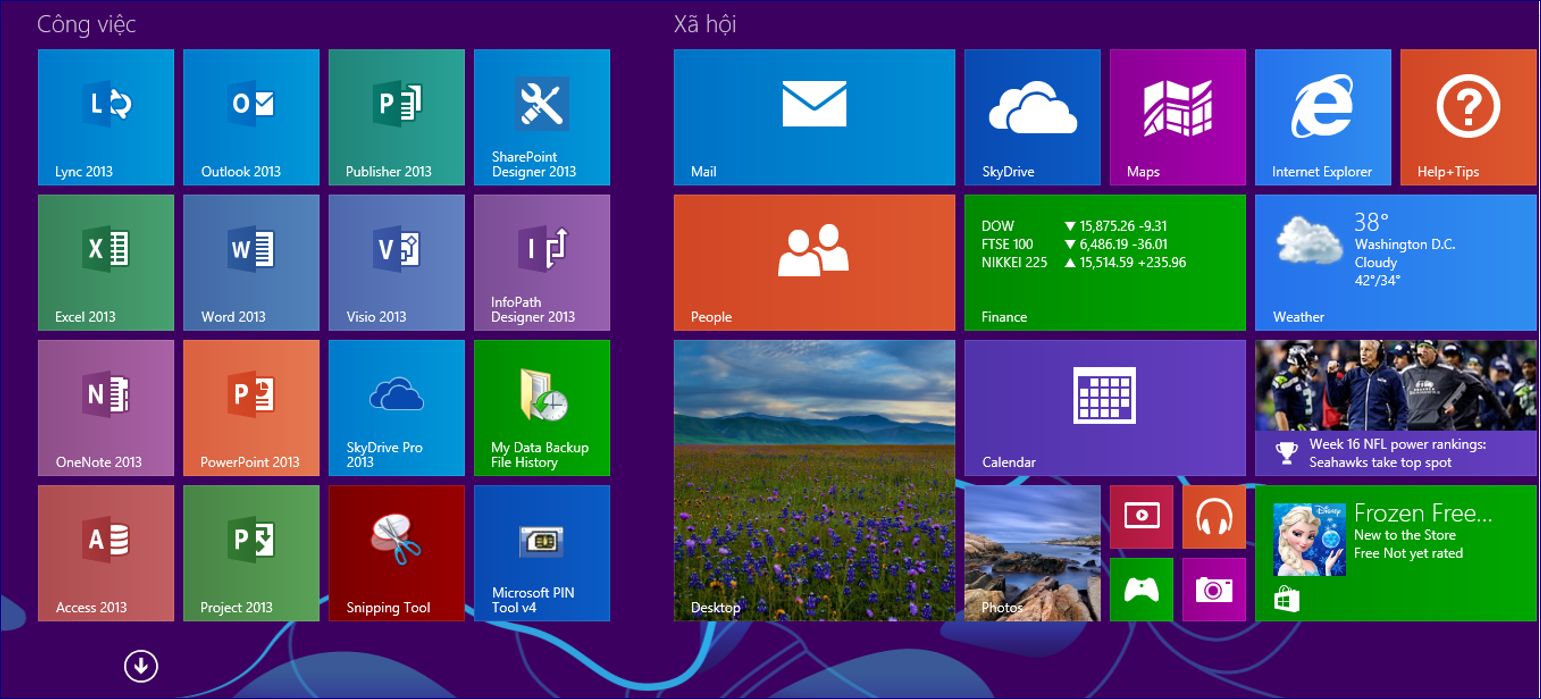Launch the Music app tile
This screenshot has height=699, width=1541.
[1212, 515]
